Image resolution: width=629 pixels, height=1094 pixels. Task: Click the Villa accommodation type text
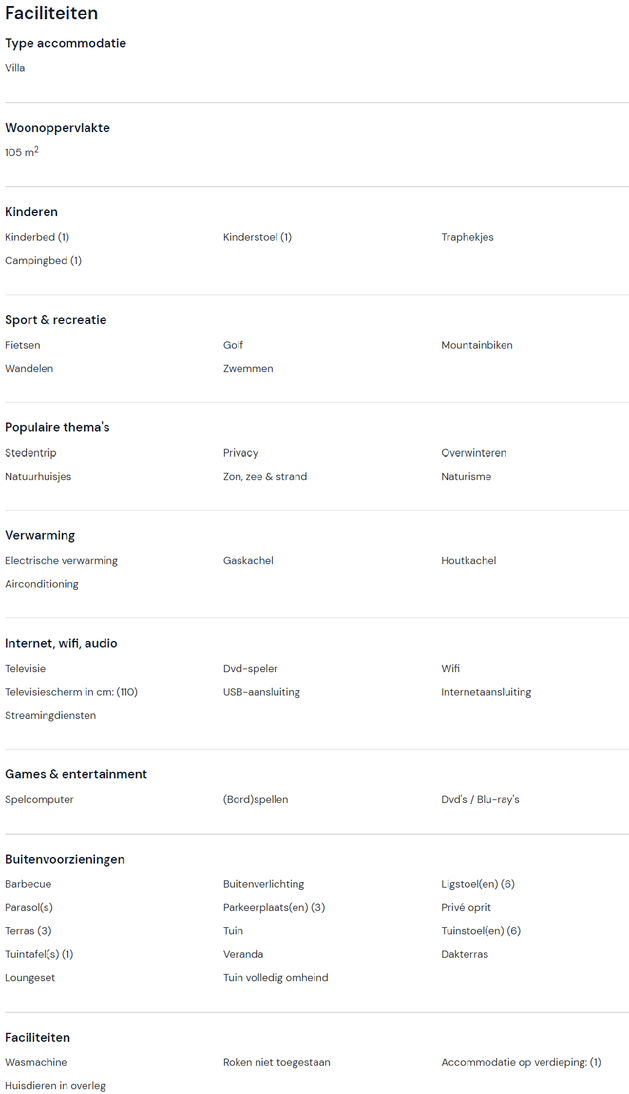tap(15, 68)
